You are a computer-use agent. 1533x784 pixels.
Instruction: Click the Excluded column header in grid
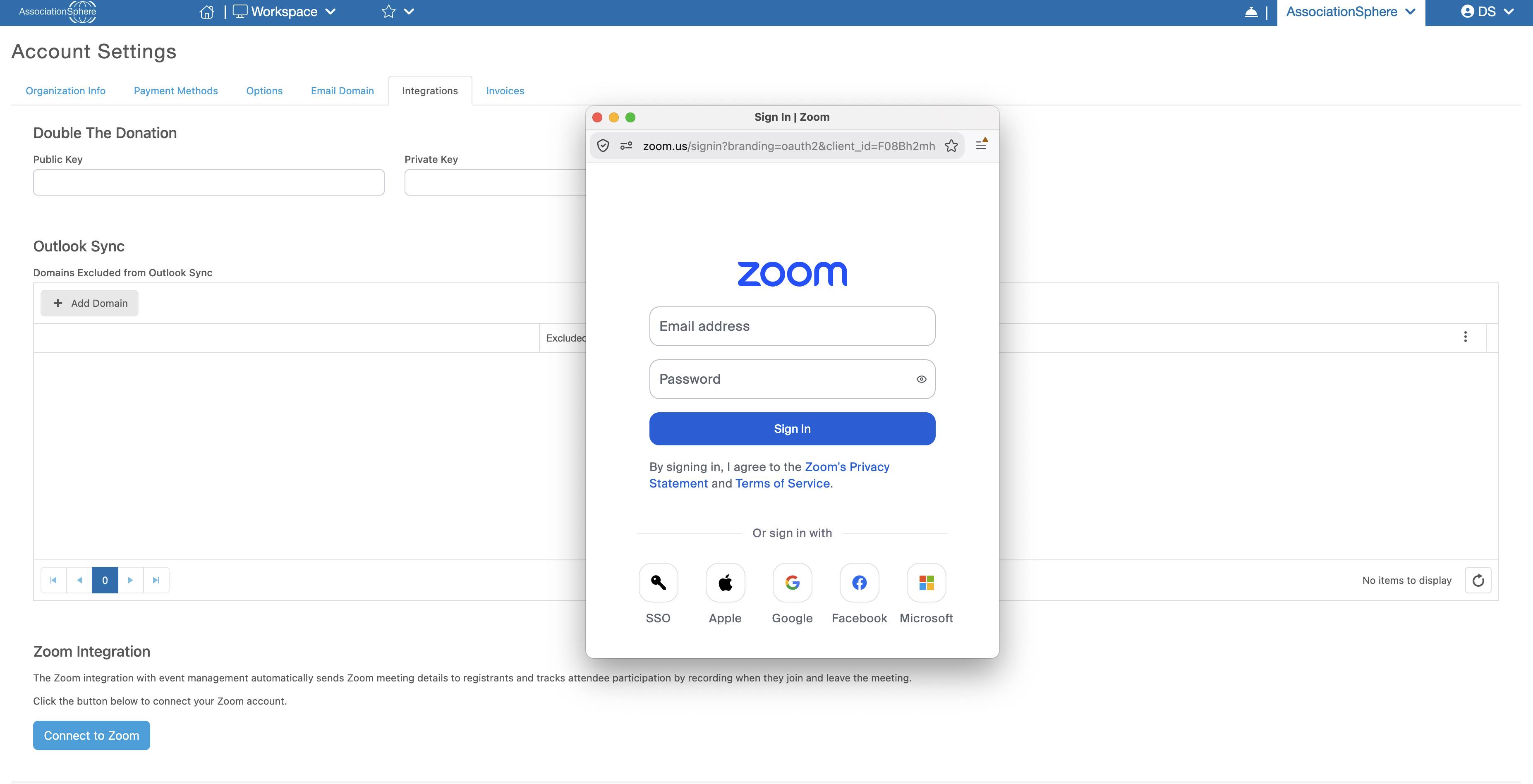(565, 338)
